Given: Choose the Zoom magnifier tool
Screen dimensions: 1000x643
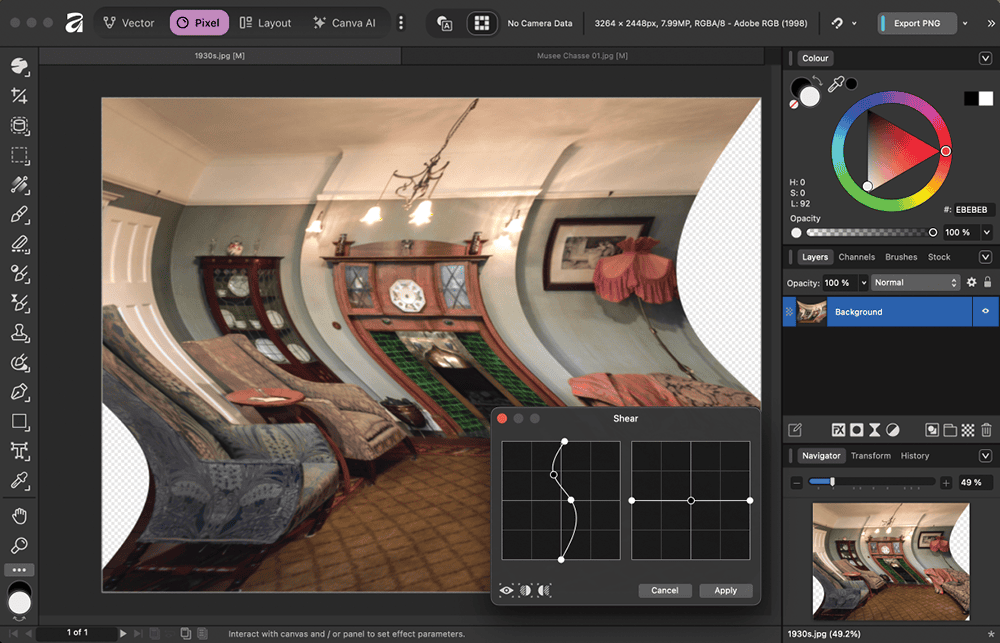Looking at the screenshot, I should [19, 546].
